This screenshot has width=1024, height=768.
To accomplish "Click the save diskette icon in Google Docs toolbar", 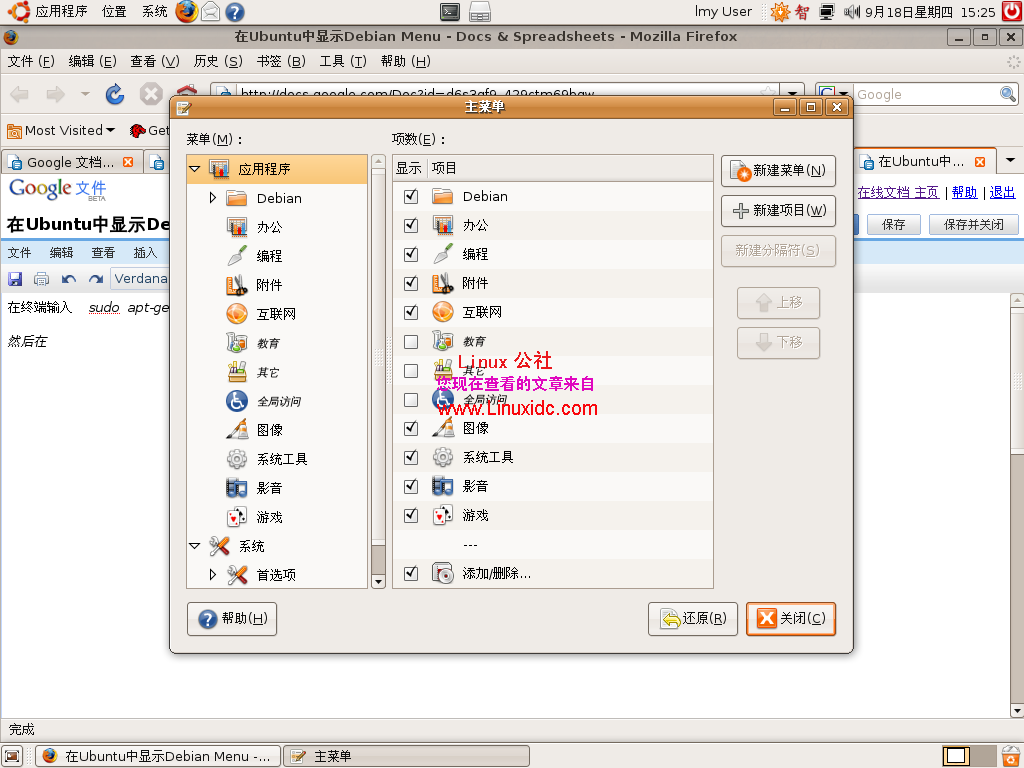I will click(13, 279).
